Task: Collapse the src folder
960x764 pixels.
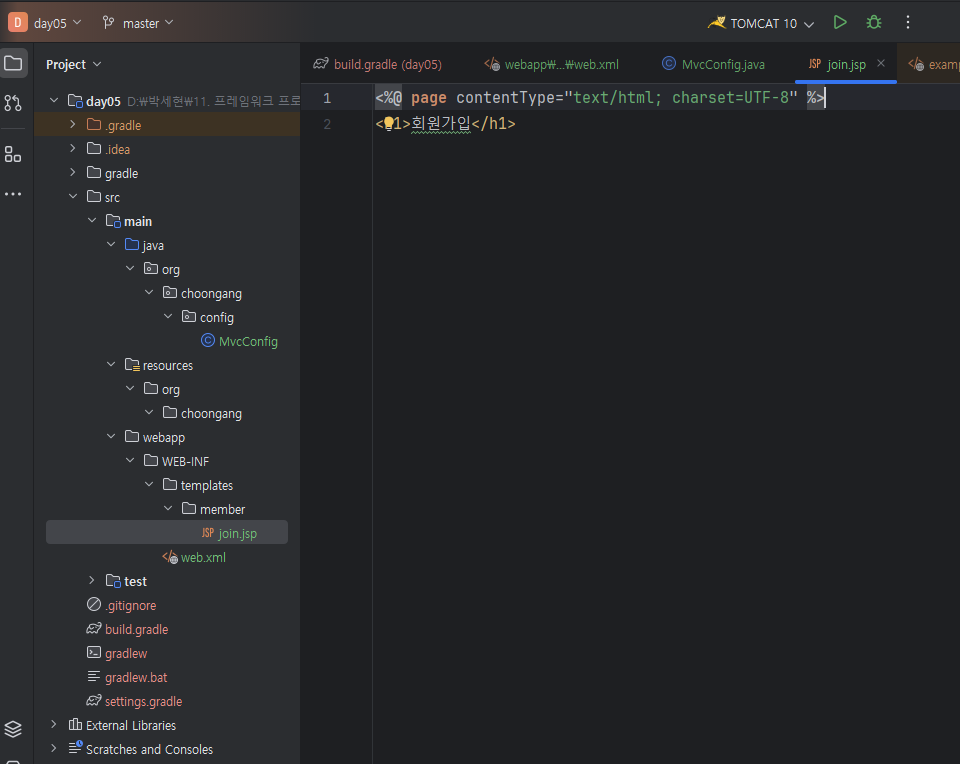Action: 73,196
